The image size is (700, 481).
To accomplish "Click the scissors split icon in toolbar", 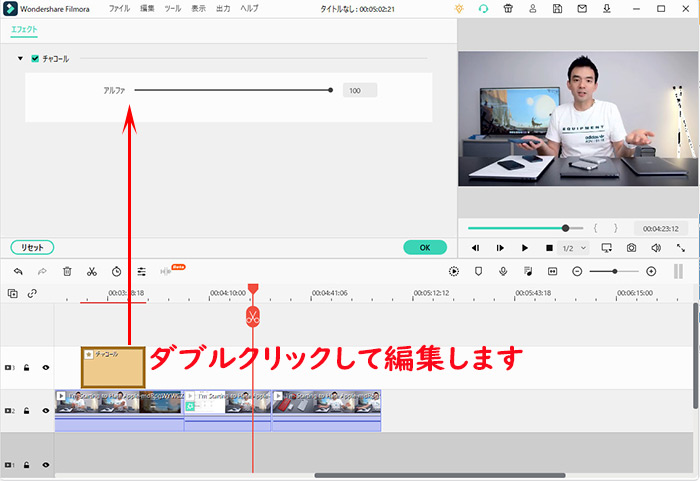I will click(92, 271).
